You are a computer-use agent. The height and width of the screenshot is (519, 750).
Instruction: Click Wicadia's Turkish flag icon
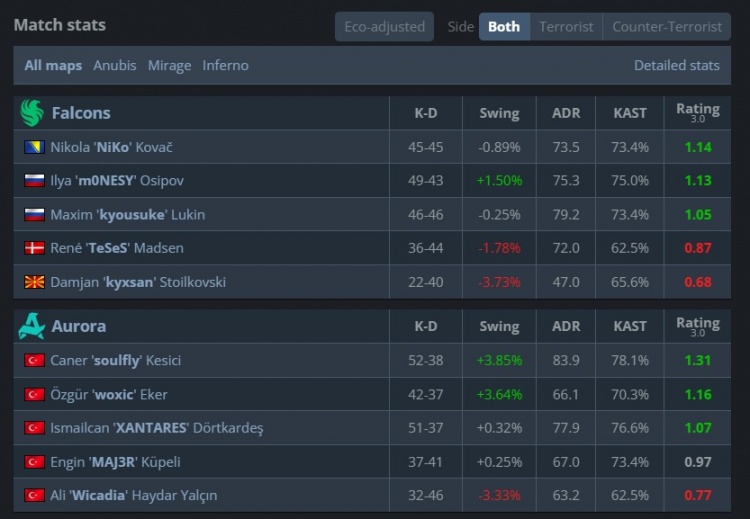tap(34, 495)
